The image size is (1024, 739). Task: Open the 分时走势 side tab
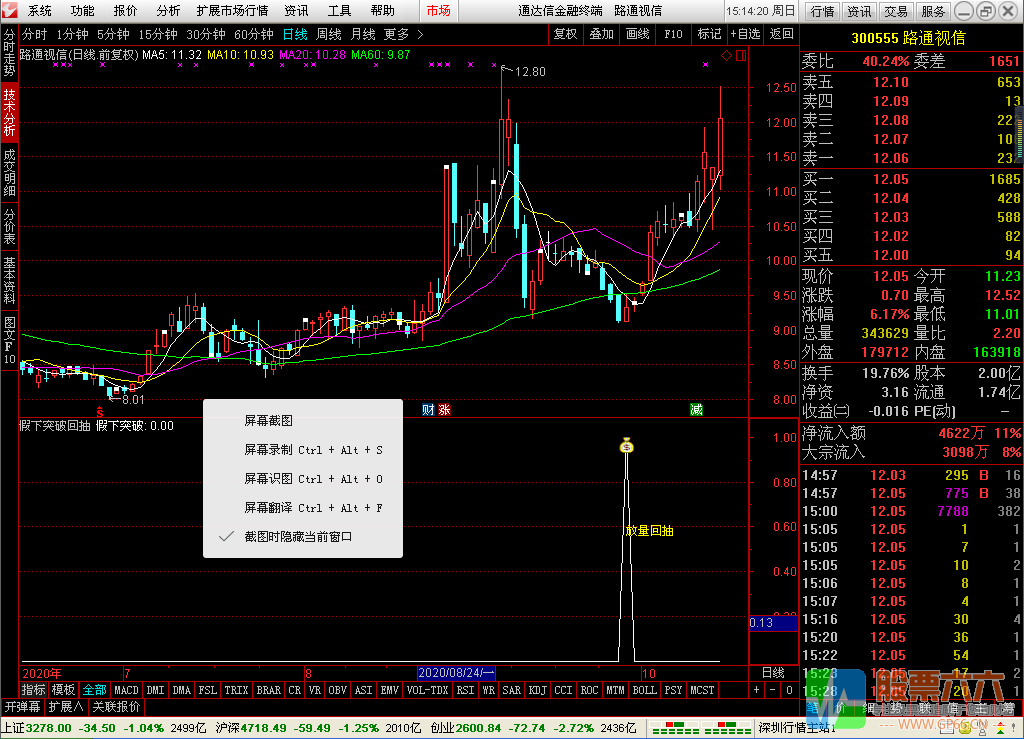click(9, 54)
